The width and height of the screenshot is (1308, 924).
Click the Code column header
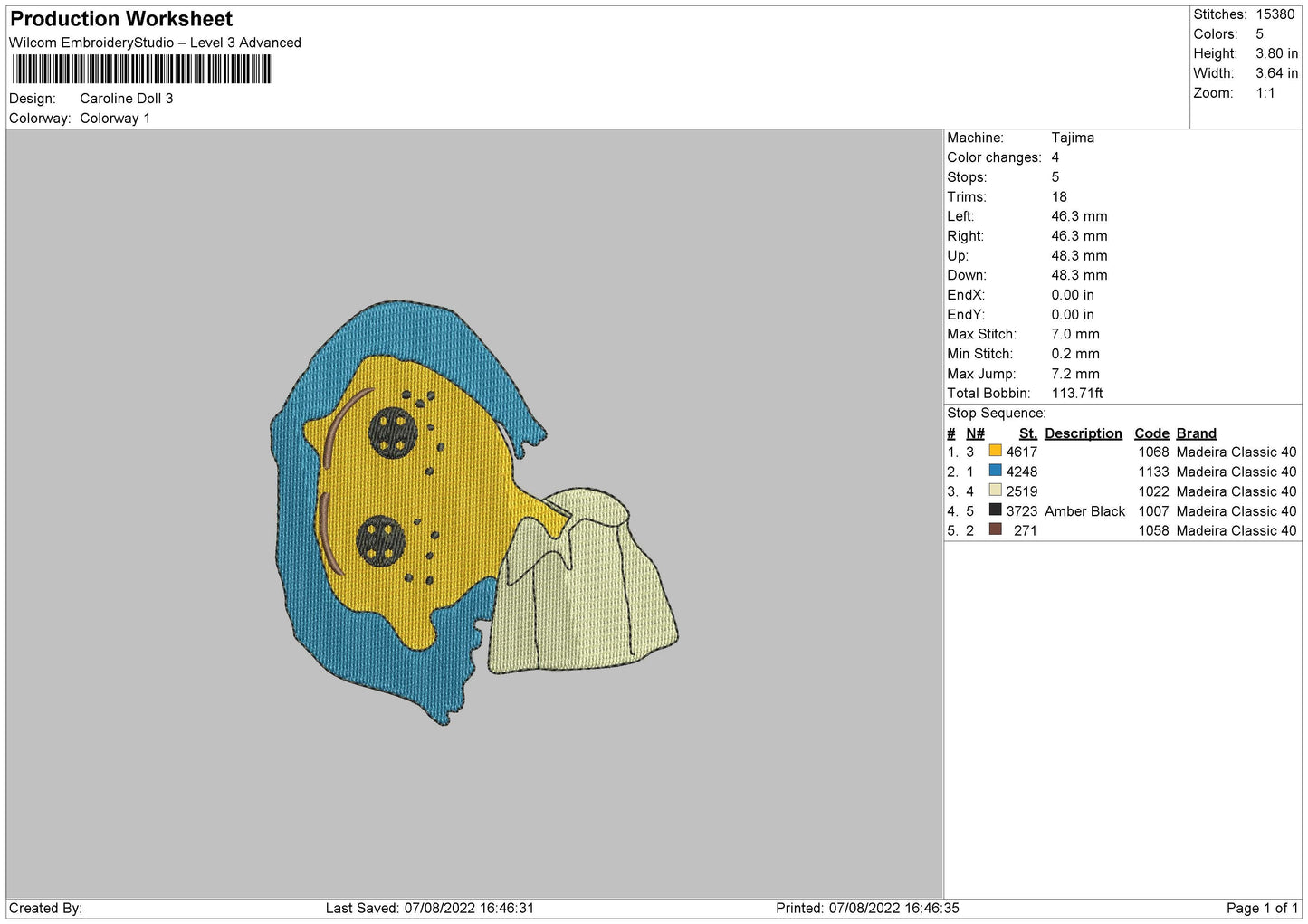point(1151,433)
